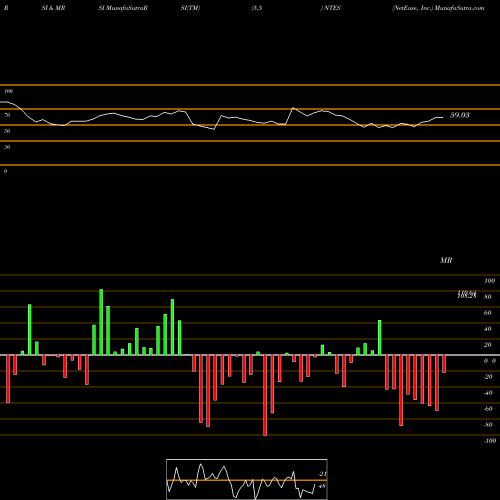Viewport: 500px width, 500px height.
Task: Click the -21 value in the mini chart
Action: tap(322, 474)
